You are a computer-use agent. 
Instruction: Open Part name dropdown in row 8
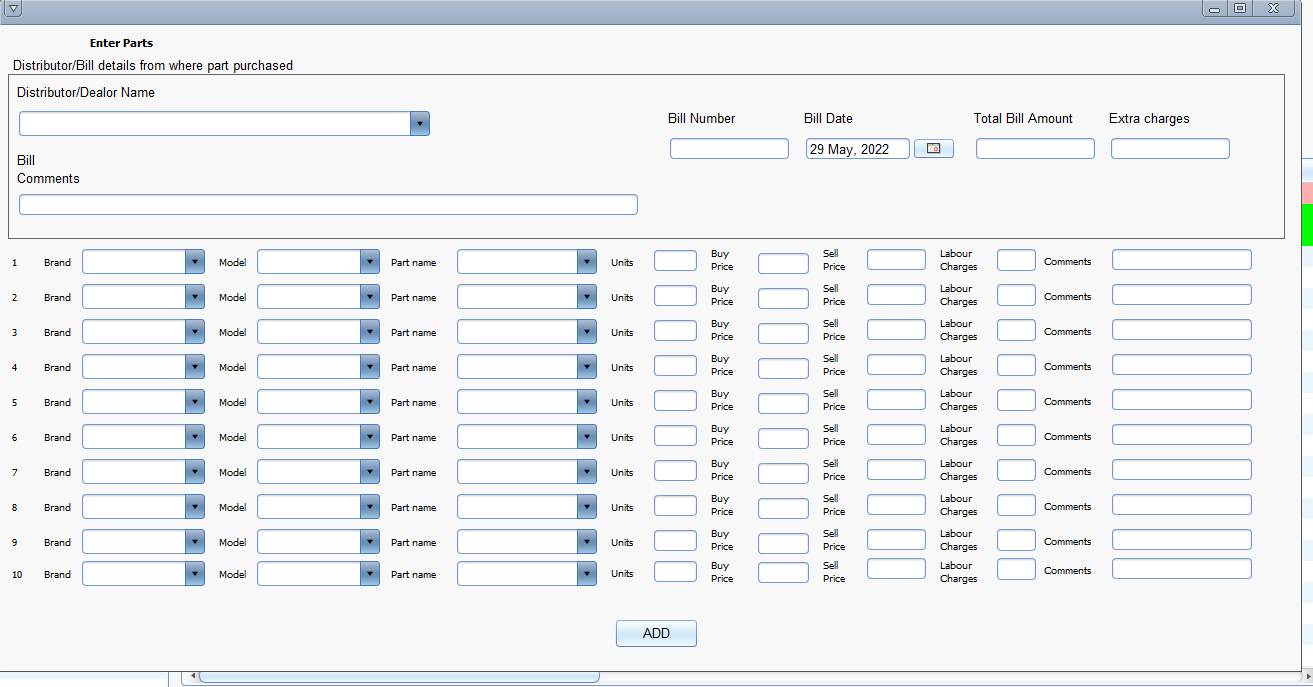tap(586, 507)
